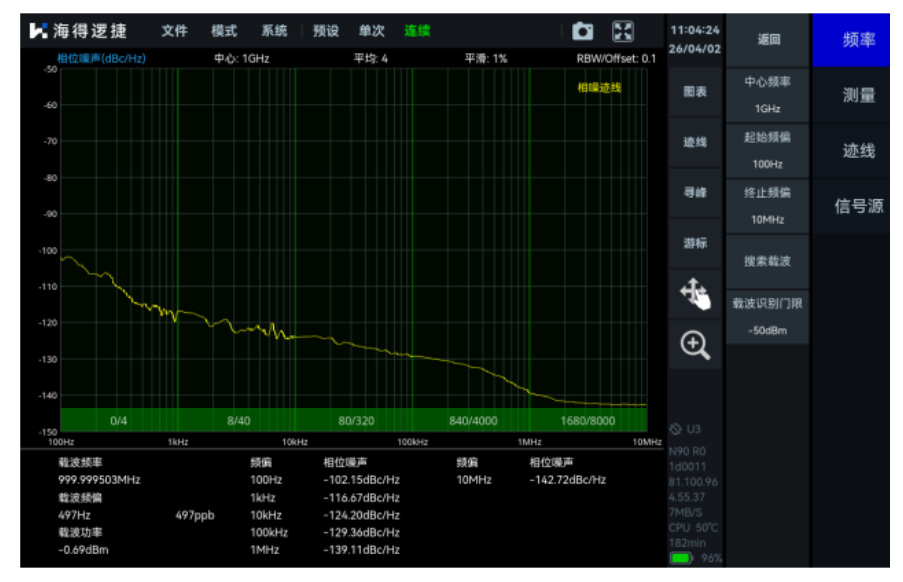Click the battery status icon
The height and width of the screenshot is (582, 903).
click(x=682, y=558)
